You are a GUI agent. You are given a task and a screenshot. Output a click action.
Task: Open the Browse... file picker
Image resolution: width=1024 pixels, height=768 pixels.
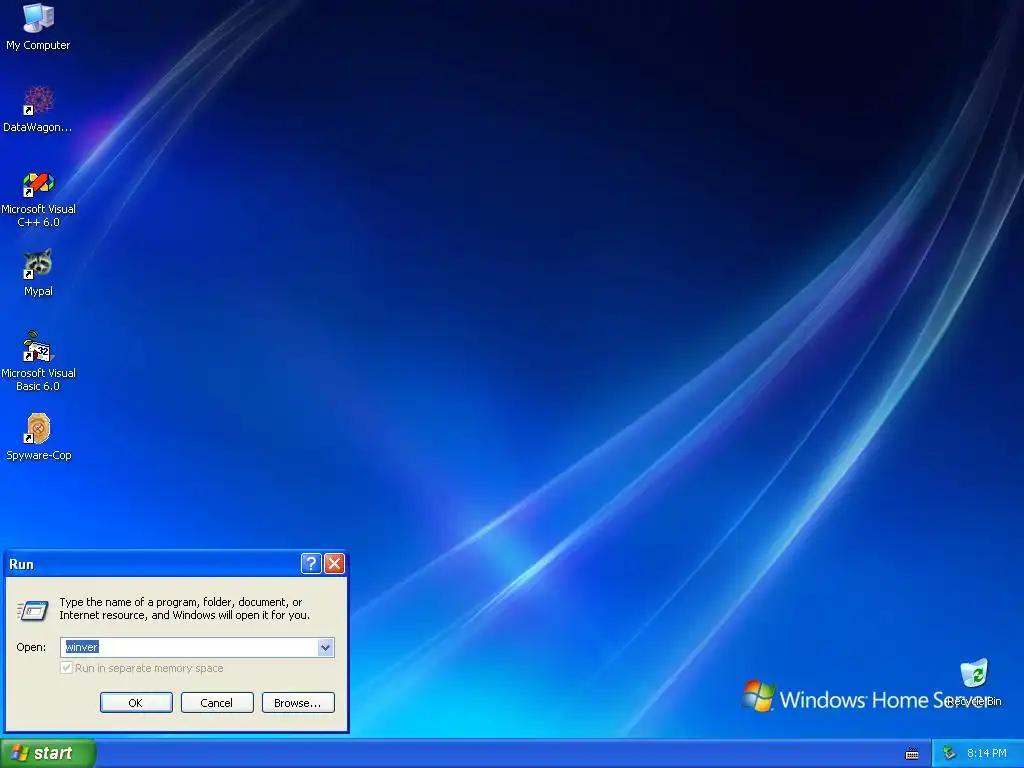[298, 703]
